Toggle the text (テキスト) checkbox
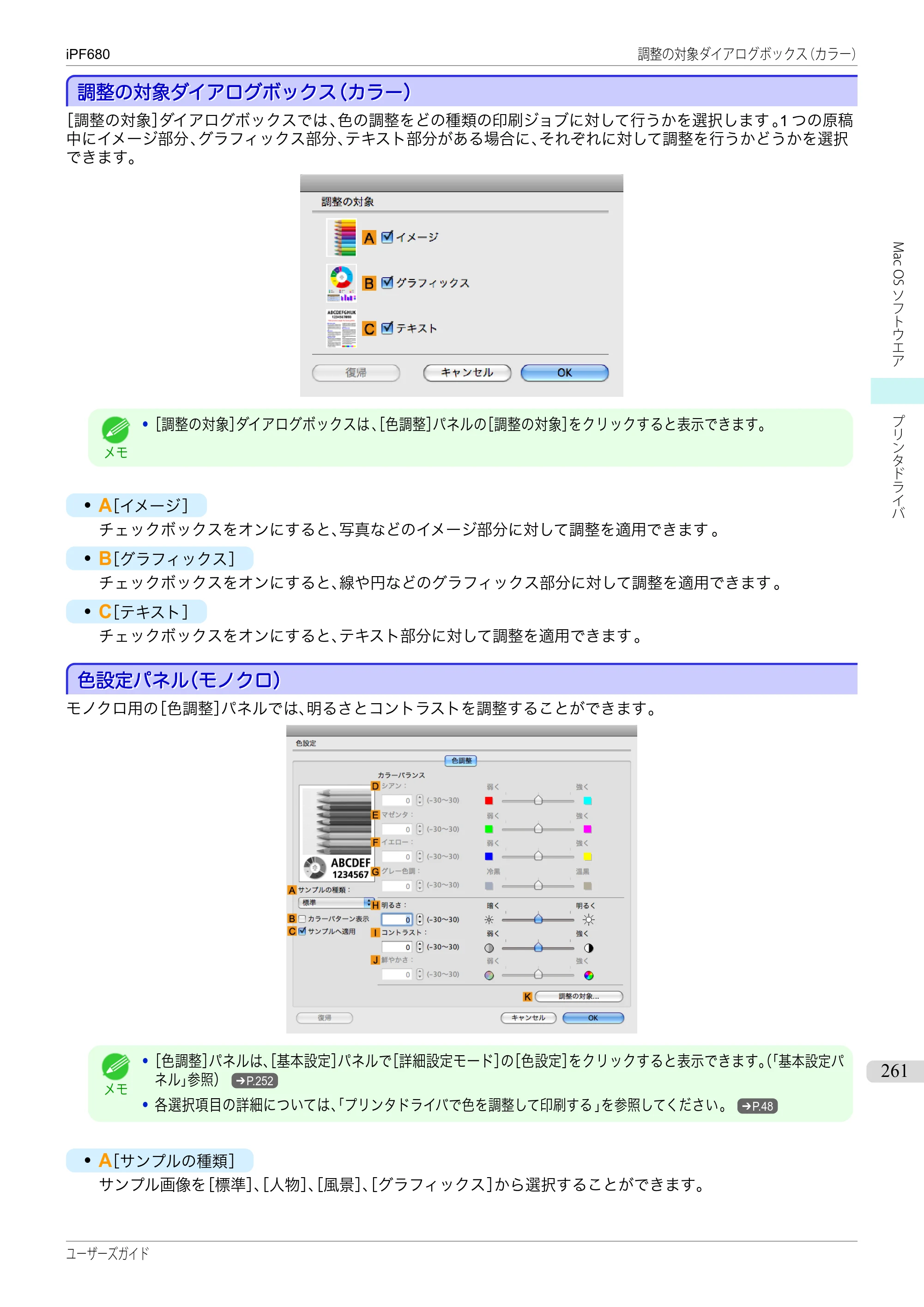This screenshot has height=1307, width=924. click(x=387, y=328)
